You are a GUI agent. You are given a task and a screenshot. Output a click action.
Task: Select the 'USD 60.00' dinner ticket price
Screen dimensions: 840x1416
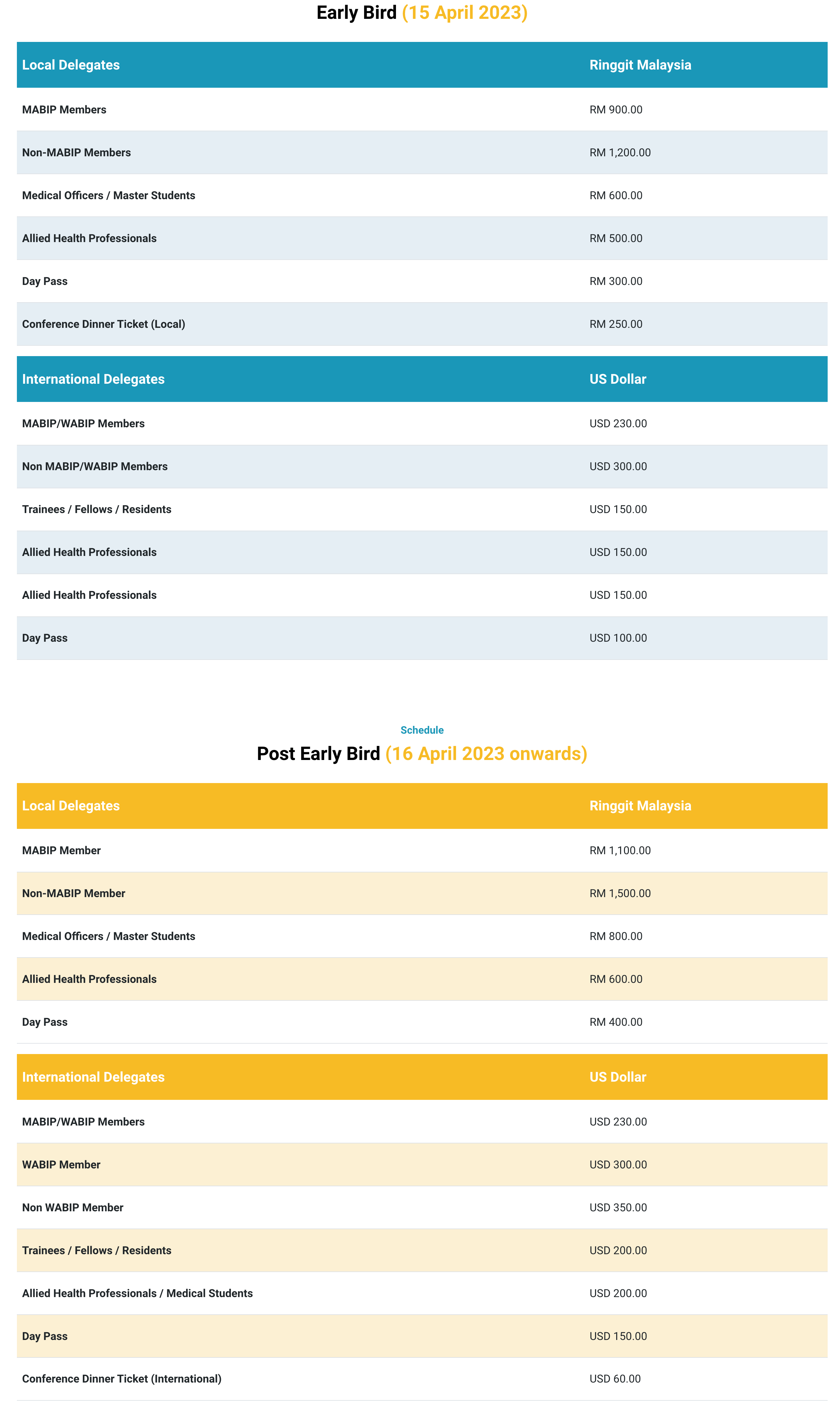[x=615, y=1379]
